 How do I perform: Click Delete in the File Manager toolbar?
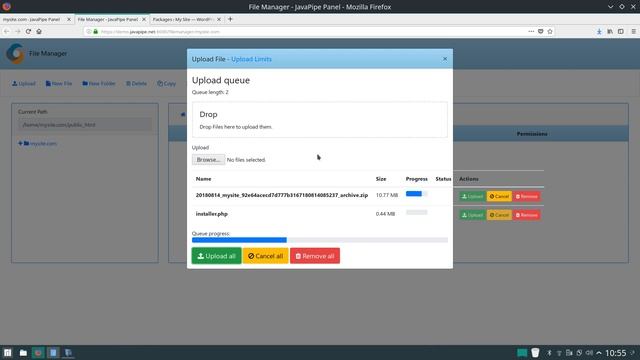(136, 84)
